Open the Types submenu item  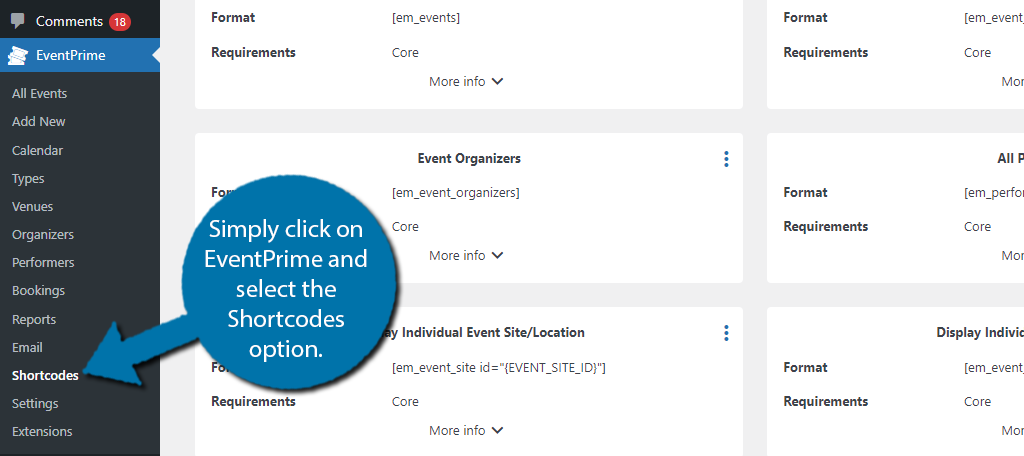(28, 178)
